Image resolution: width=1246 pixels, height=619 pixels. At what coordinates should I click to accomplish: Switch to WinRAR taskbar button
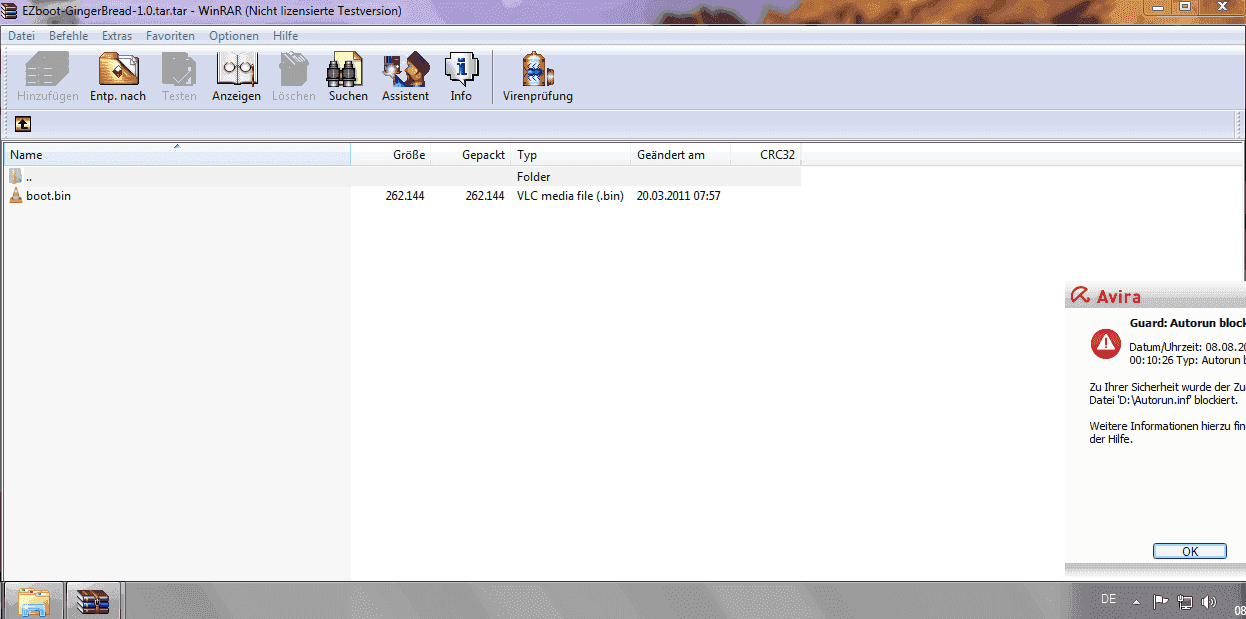(94, 601)
